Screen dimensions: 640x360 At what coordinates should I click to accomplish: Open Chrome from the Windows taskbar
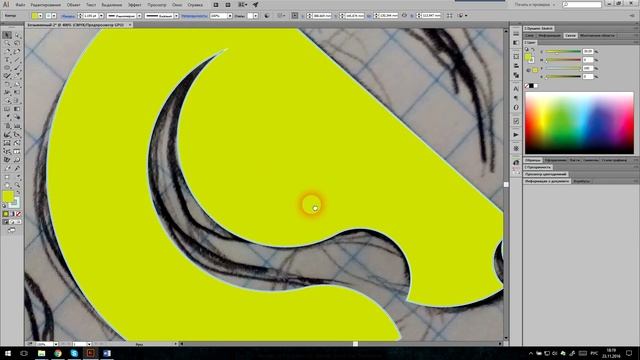(x=58, y=353)
